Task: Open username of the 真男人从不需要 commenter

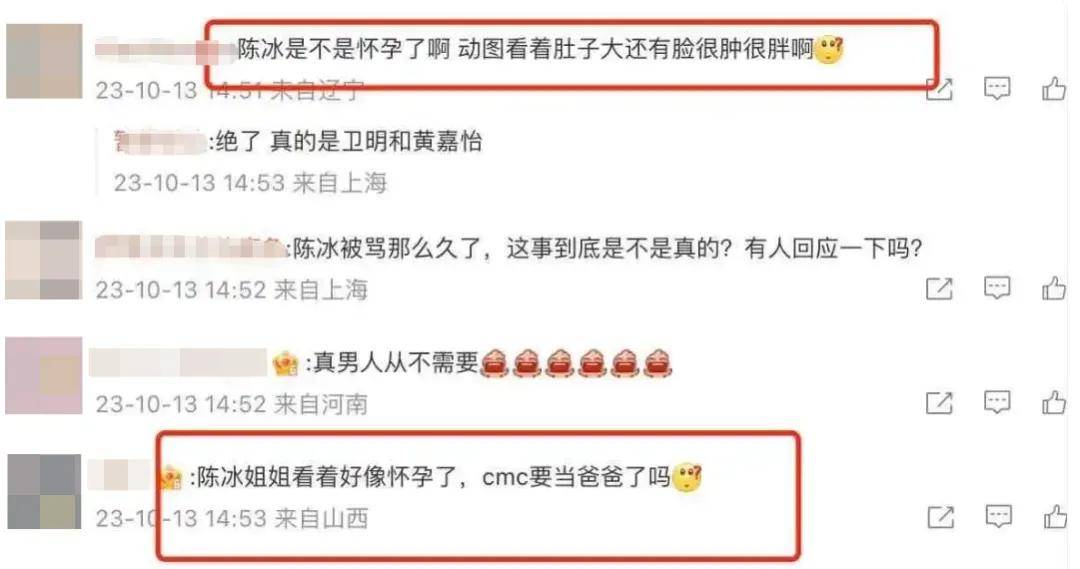Action: (x=178, y=363)
